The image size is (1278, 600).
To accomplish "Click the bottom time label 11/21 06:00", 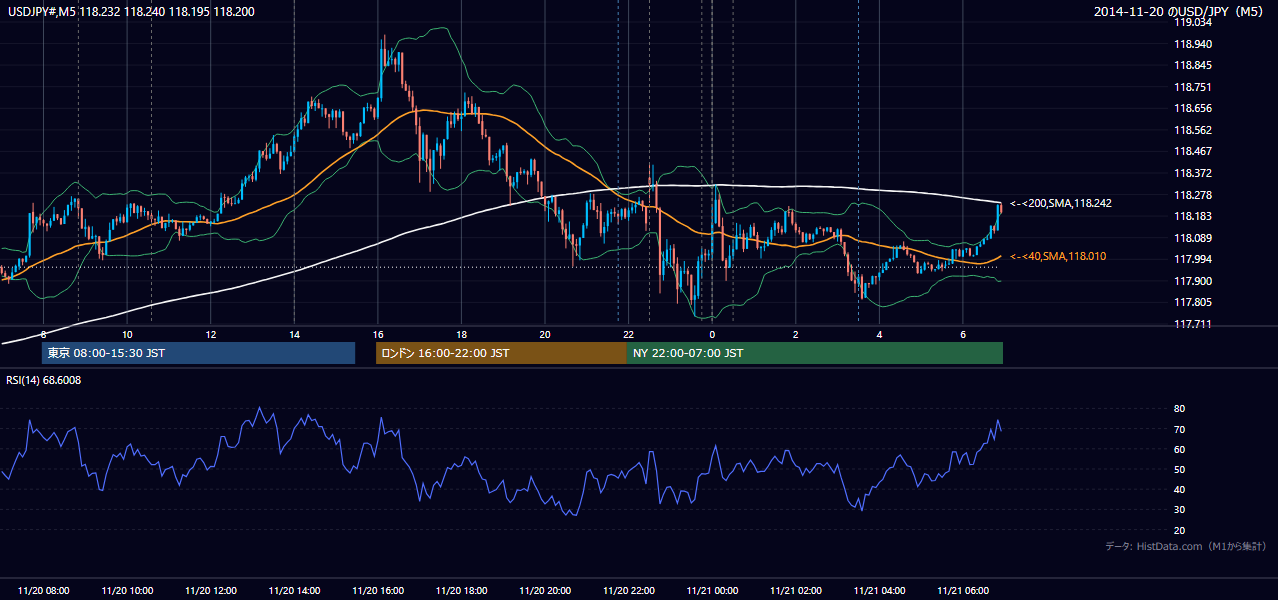I will point(962,591).
